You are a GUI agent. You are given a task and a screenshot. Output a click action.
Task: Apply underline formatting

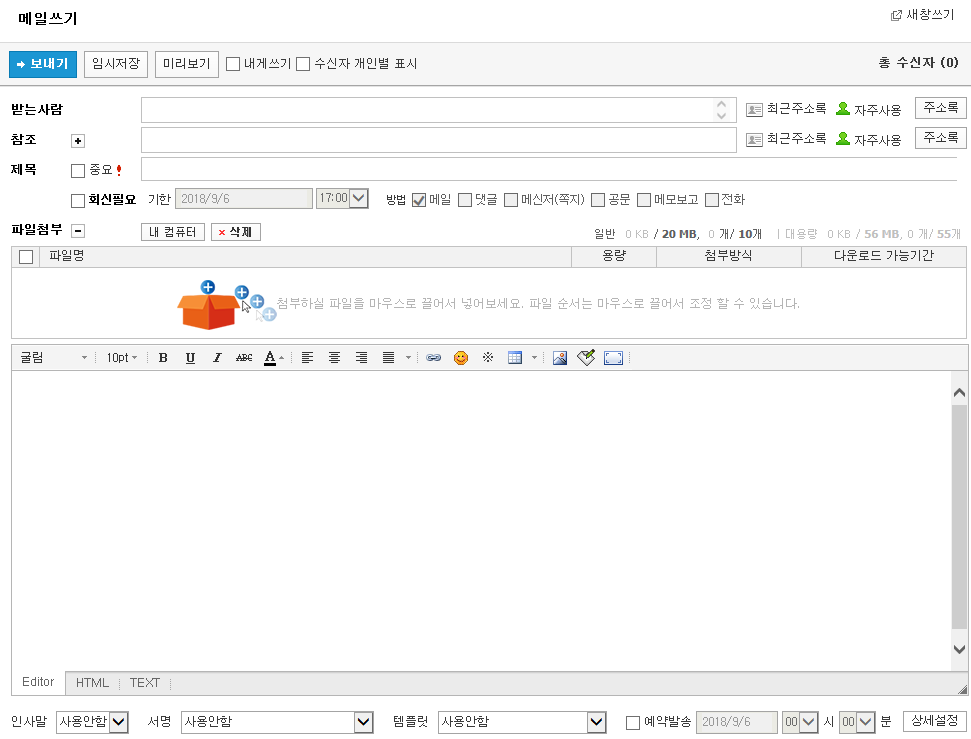tap(190, 358)
